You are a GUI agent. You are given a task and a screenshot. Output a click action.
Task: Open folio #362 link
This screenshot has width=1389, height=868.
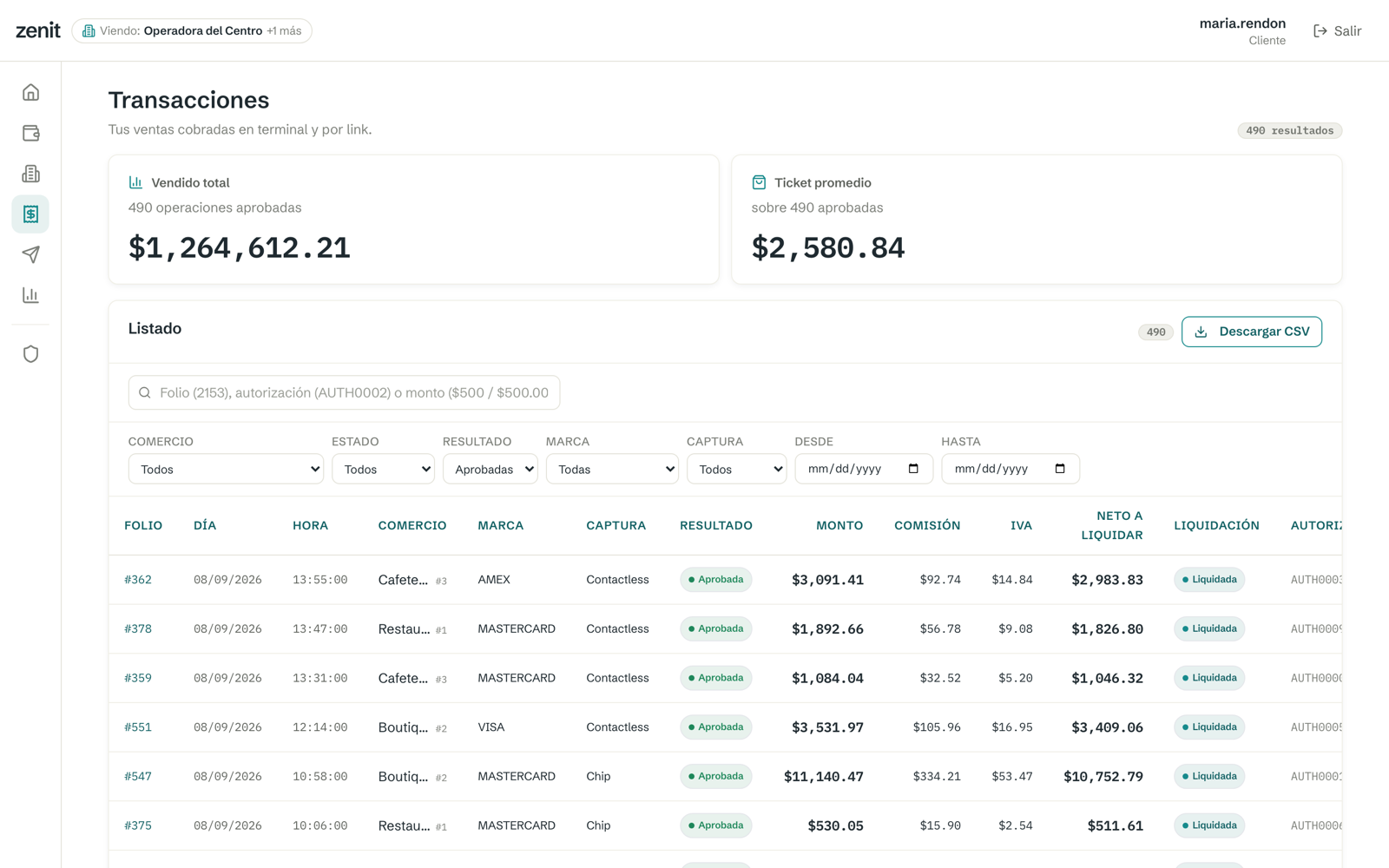click(138, 580)
